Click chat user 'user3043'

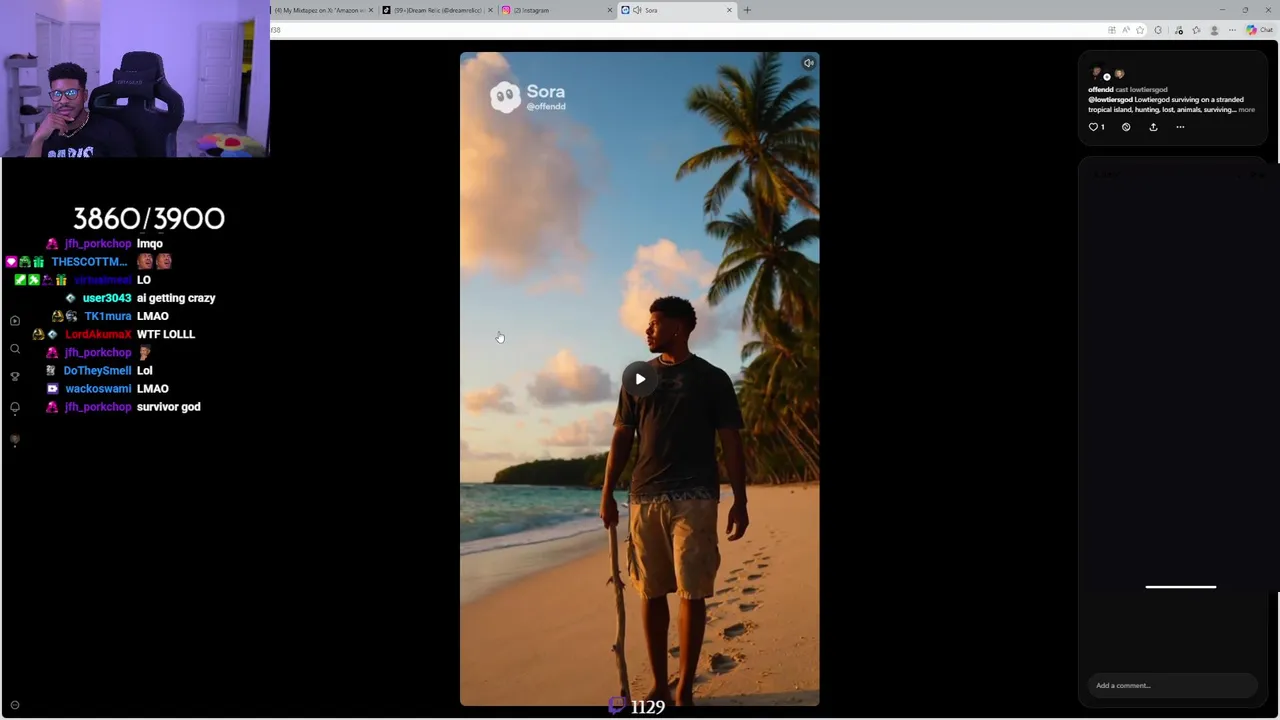pyautogui.click(x=107, y=298)
